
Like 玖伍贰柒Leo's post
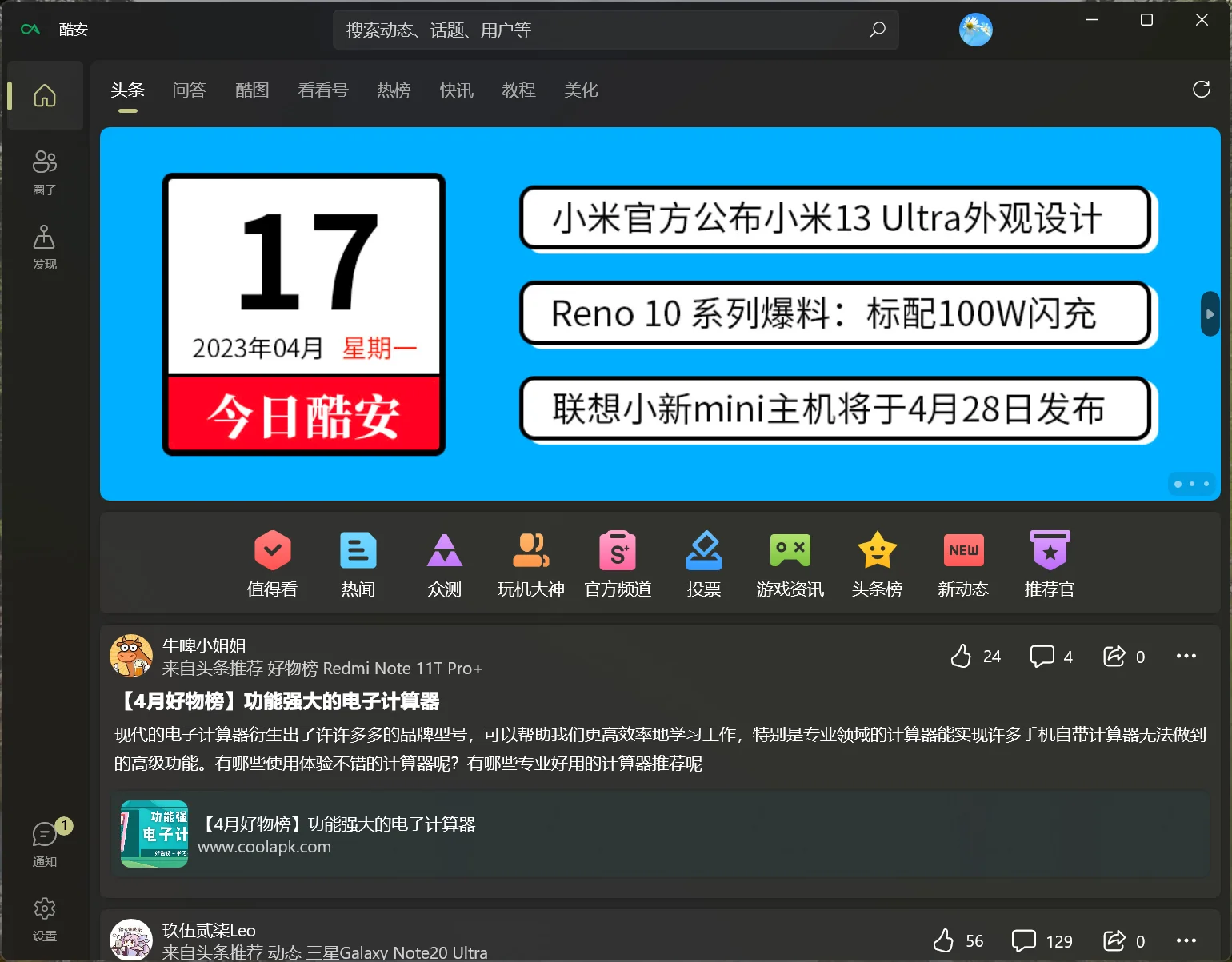point(958,940)
